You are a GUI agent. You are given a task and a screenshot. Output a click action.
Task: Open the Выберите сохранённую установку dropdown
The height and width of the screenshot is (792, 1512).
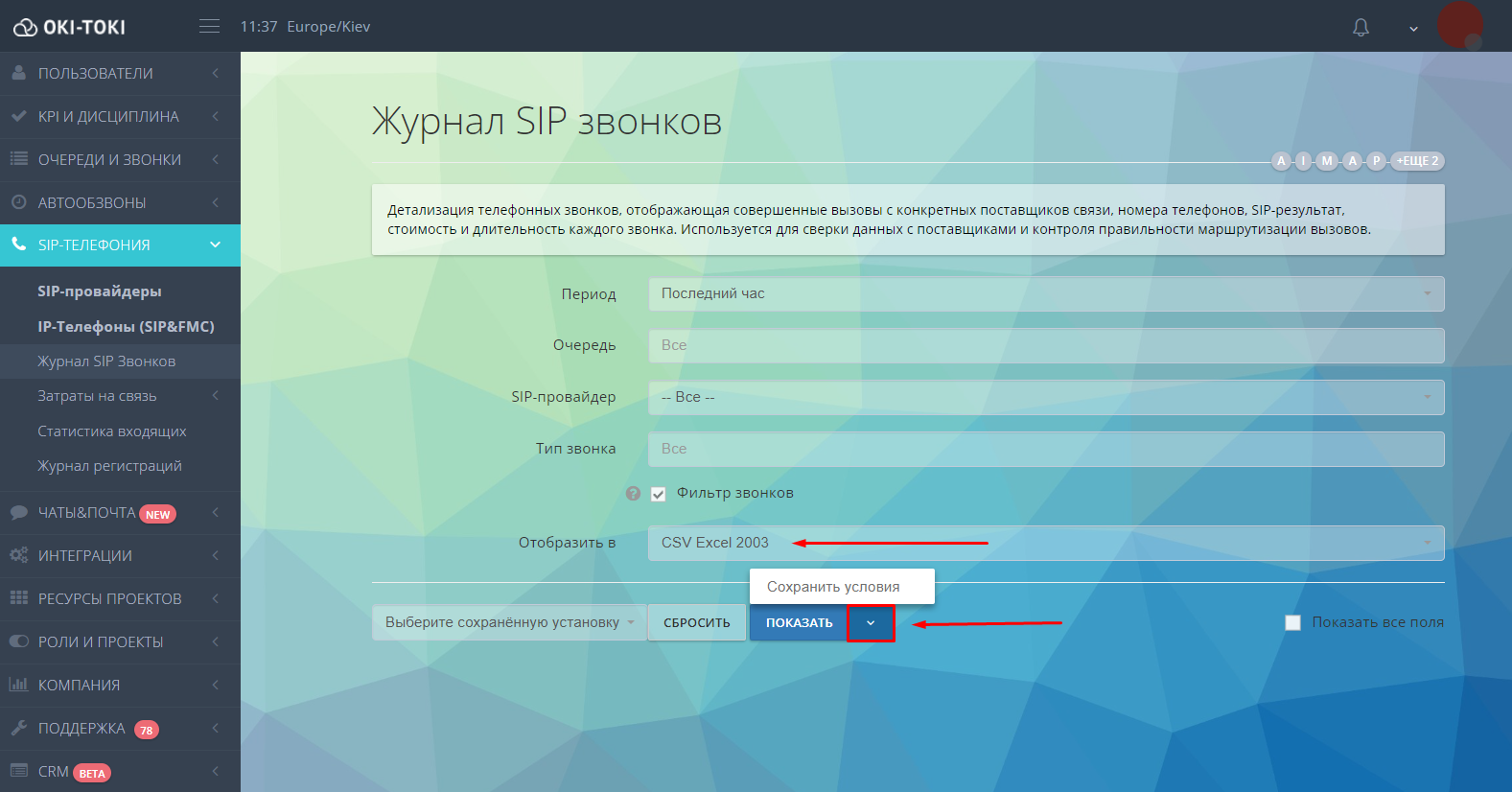pyautogui.click(x=509, y=622)
